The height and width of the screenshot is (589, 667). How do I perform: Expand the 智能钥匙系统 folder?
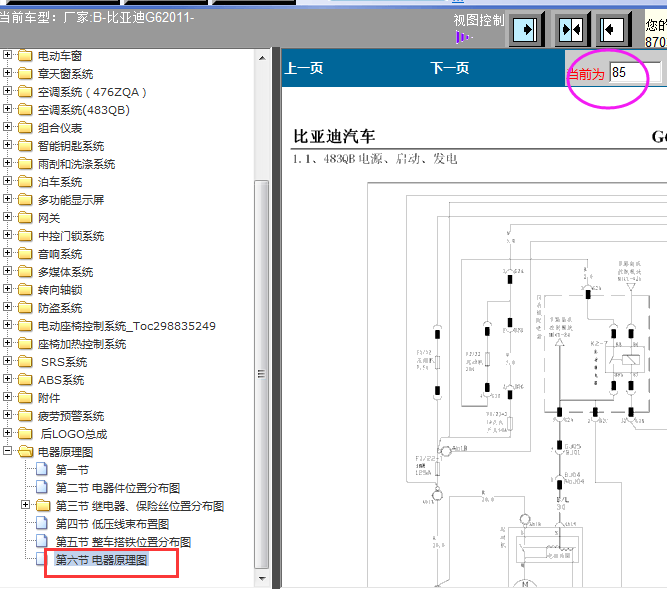(7, 145)
